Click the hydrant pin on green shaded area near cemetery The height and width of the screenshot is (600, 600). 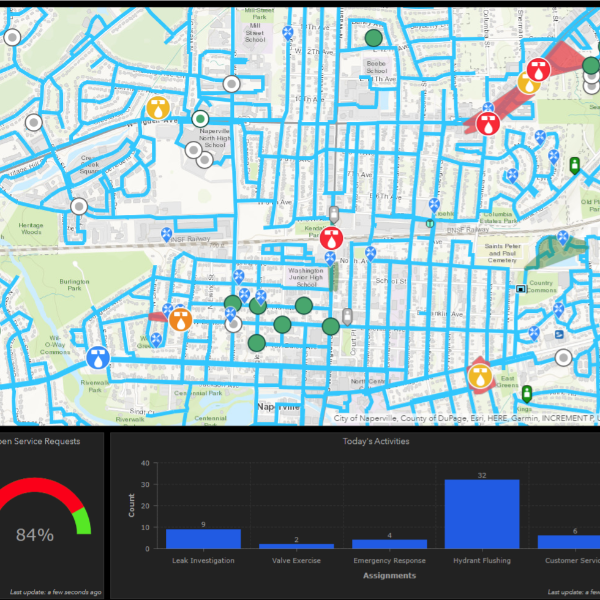(x=562, y=238)
